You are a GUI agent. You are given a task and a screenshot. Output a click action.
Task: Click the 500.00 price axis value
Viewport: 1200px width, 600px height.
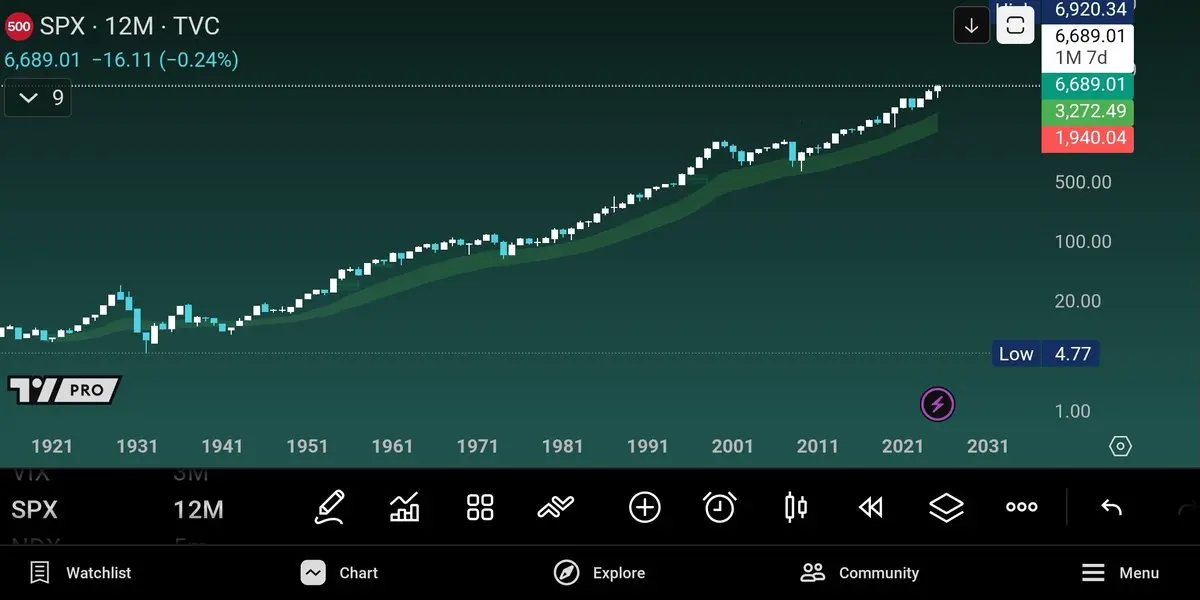[1083, 182]
